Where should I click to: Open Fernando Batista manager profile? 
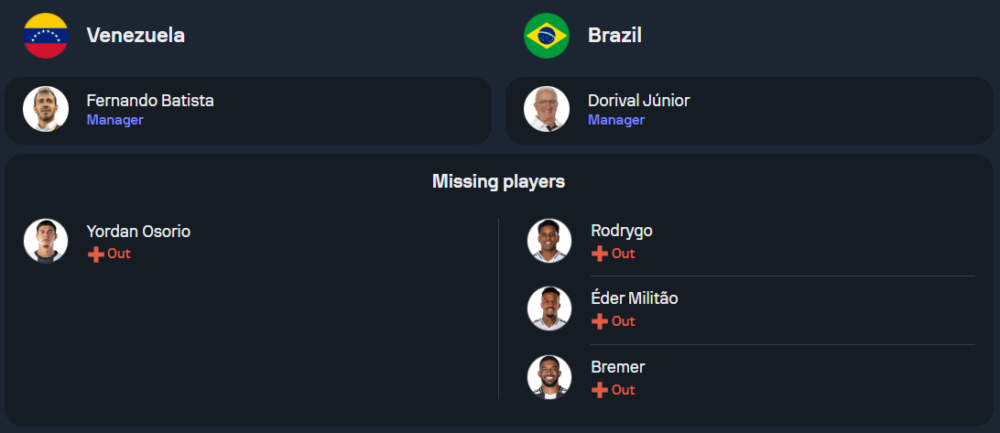point(150,101)
